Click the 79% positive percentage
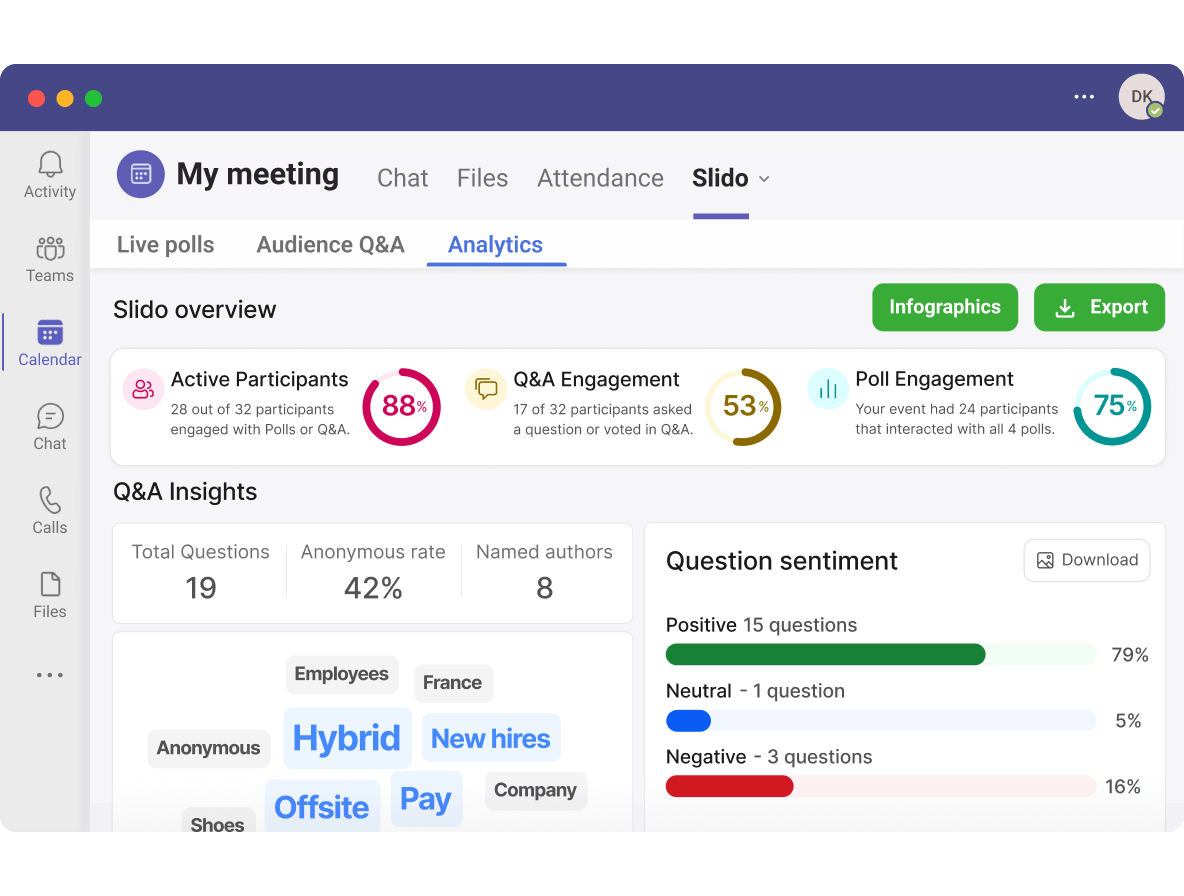Screen dimensions: 1184x896 pos(1130,655)
